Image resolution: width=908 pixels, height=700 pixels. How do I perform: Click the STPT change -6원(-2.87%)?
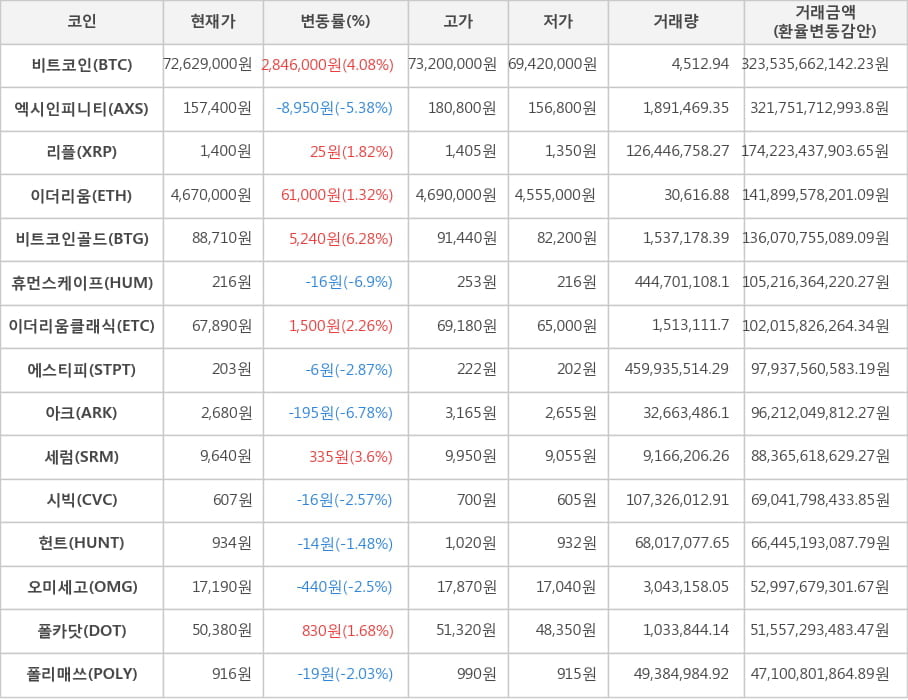pos(349,370)
